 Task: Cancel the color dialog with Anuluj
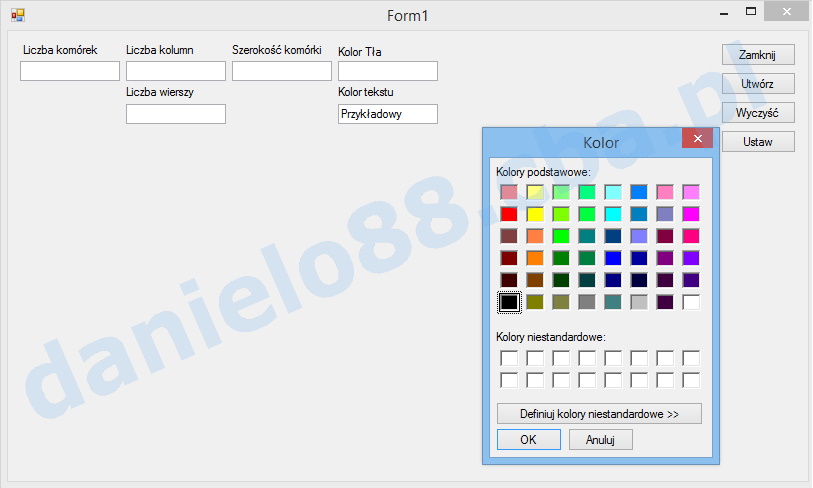point(600,440)
